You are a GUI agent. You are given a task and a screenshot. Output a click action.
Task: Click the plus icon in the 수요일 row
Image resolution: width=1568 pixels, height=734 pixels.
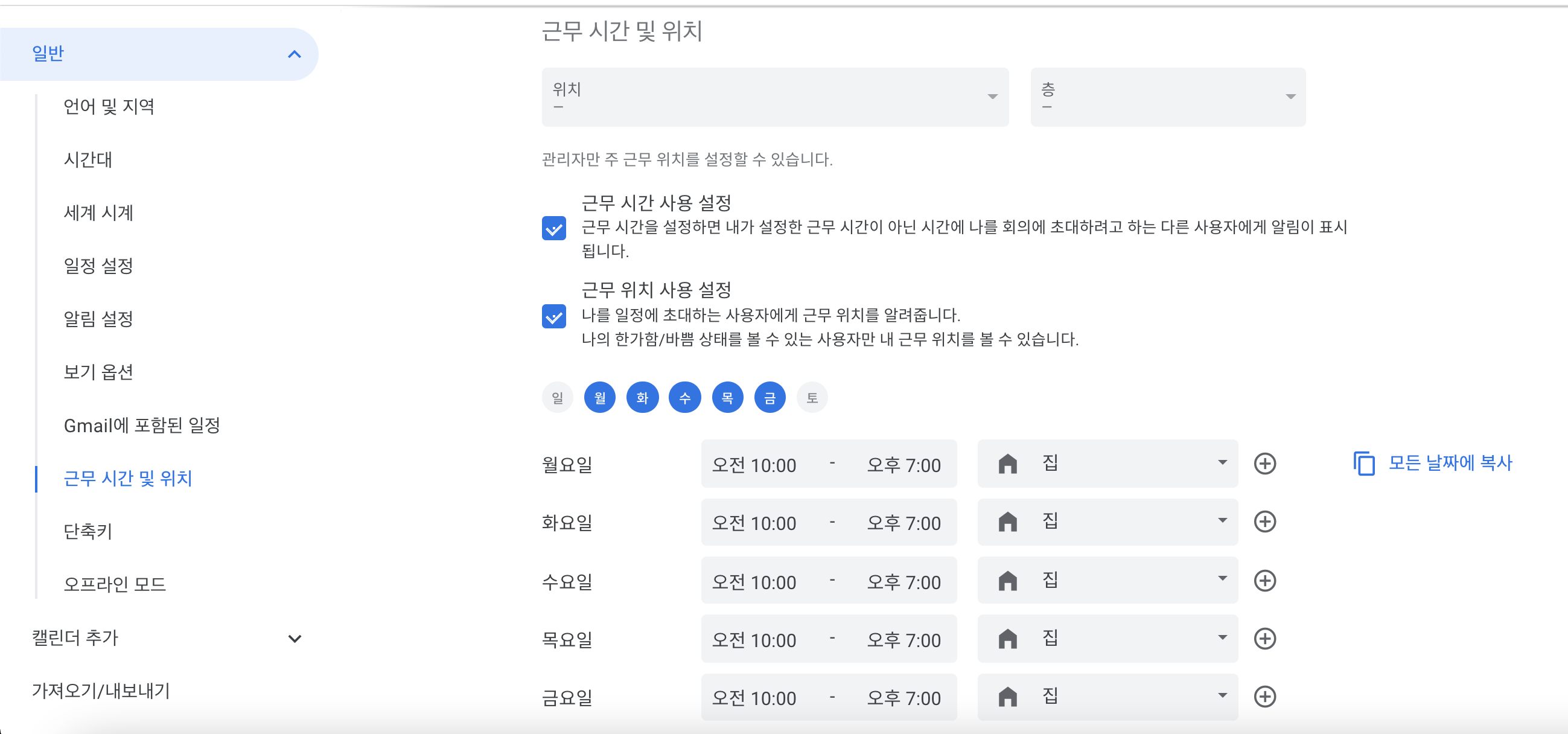[1264, 581]
